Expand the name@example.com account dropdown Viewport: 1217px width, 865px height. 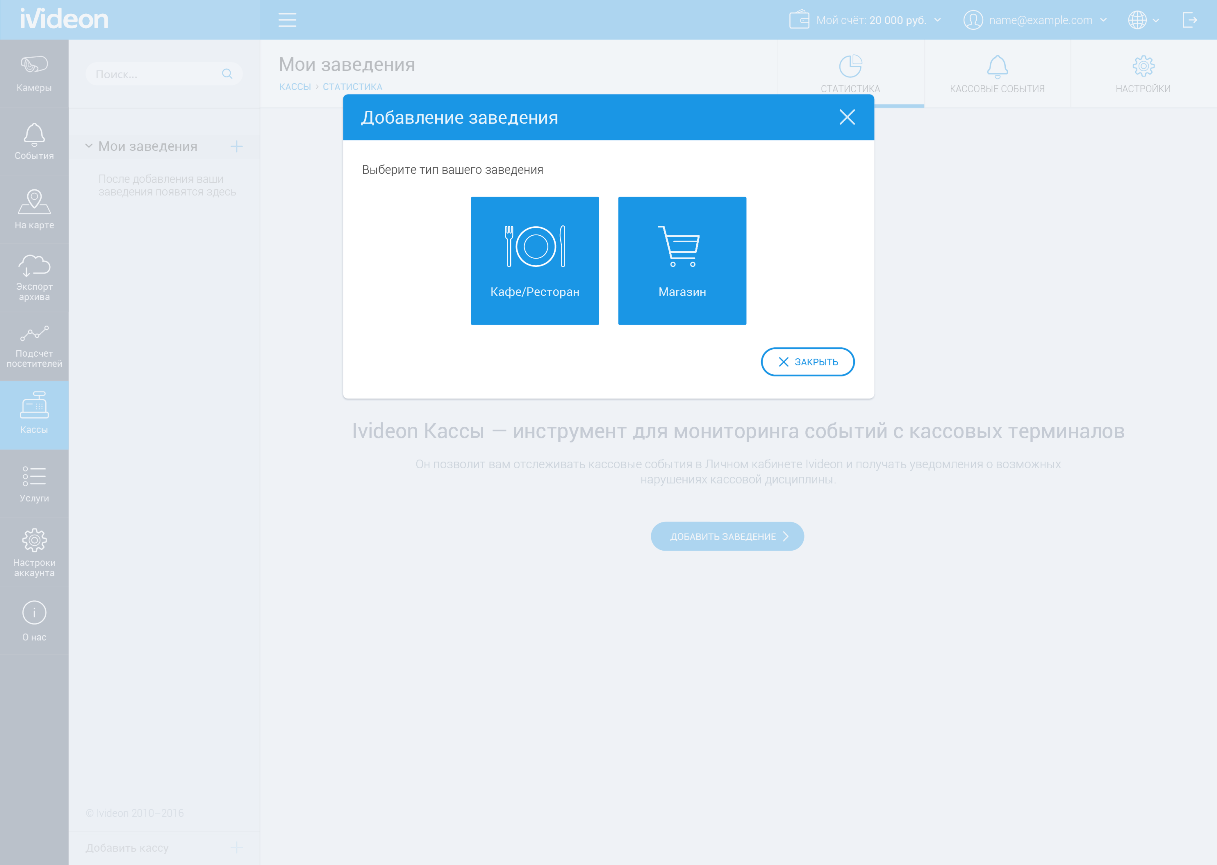[x=1103, y=20]
